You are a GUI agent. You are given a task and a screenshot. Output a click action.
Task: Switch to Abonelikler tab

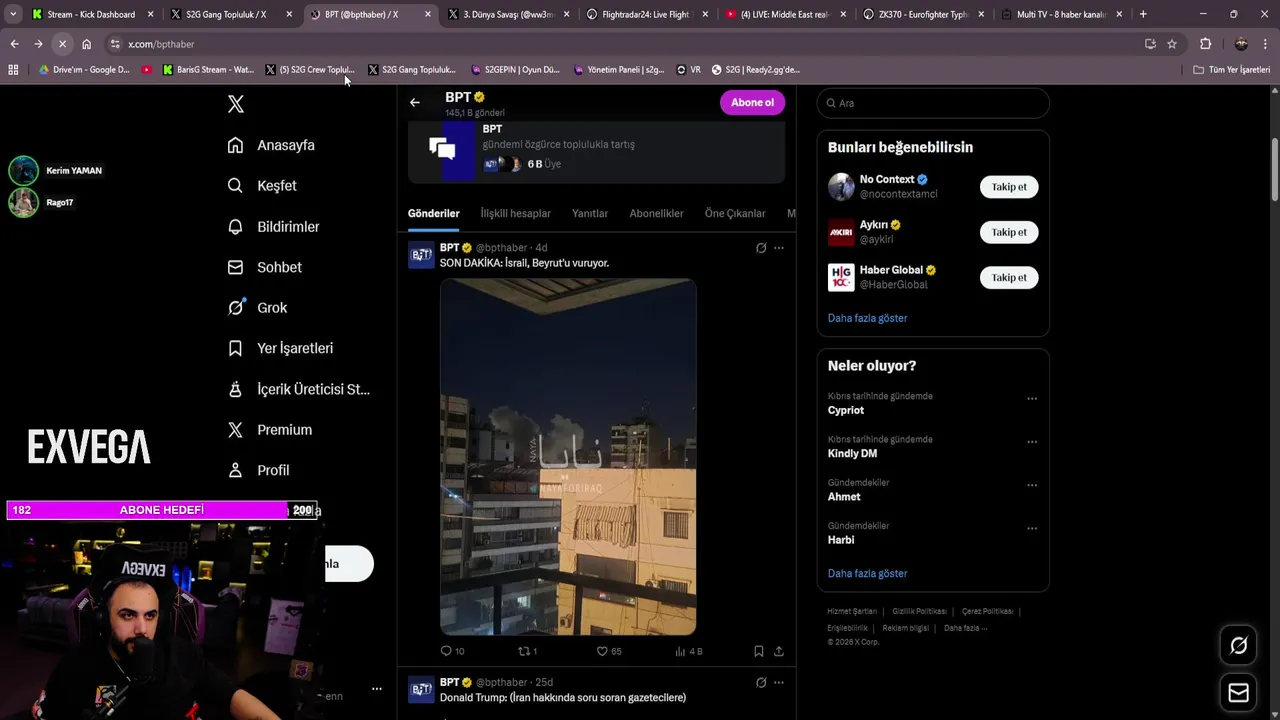656,213
